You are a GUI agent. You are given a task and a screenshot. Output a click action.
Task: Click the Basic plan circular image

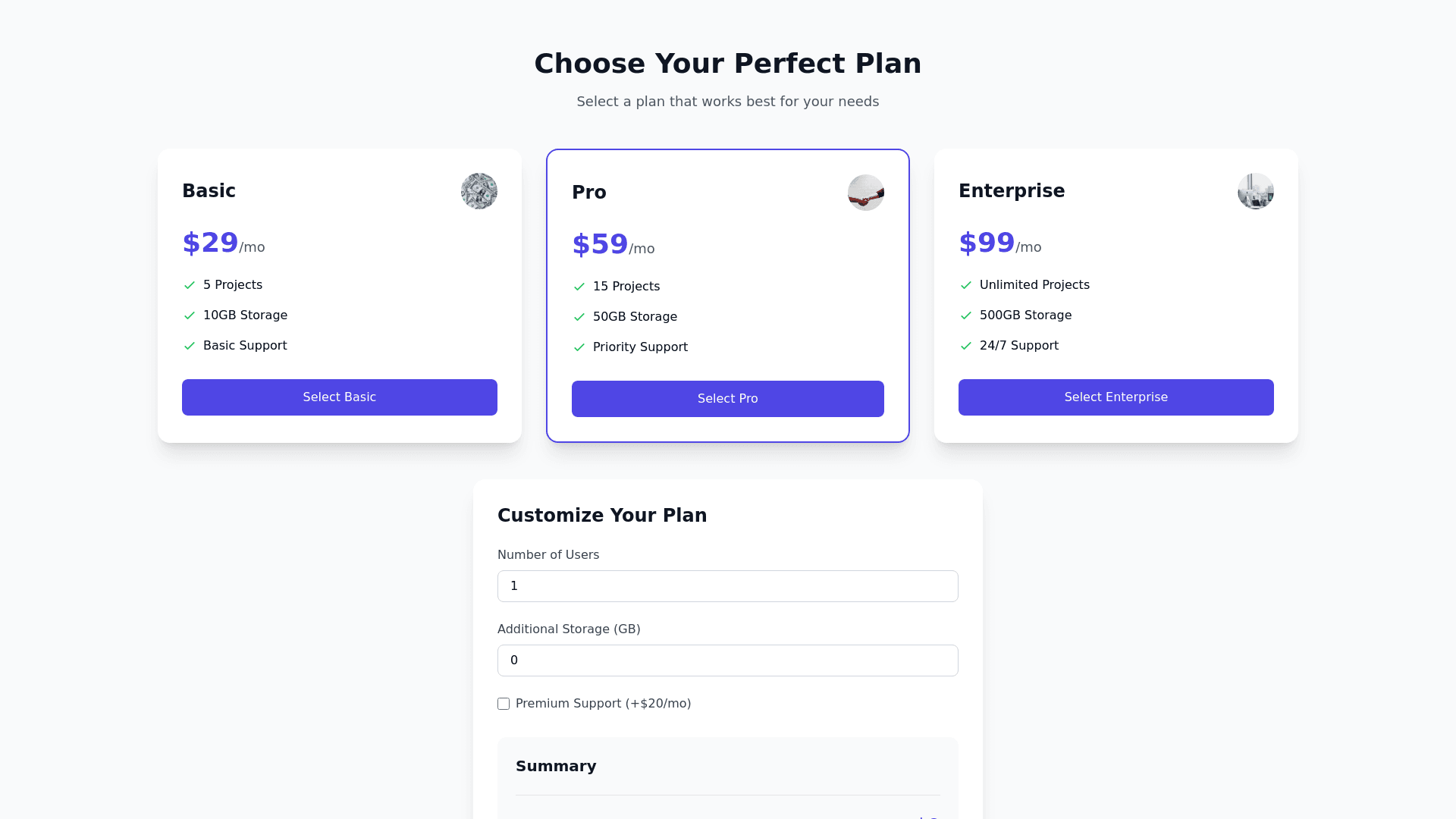pyautogui.click(x=479, y=191)
